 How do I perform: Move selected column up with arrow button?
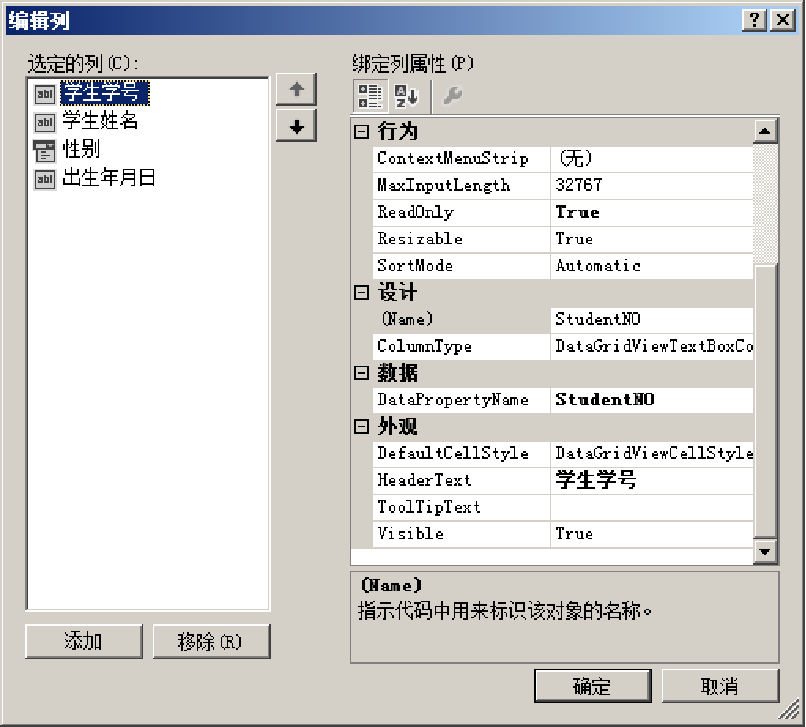pyautogui.click(x=296, y=90)
